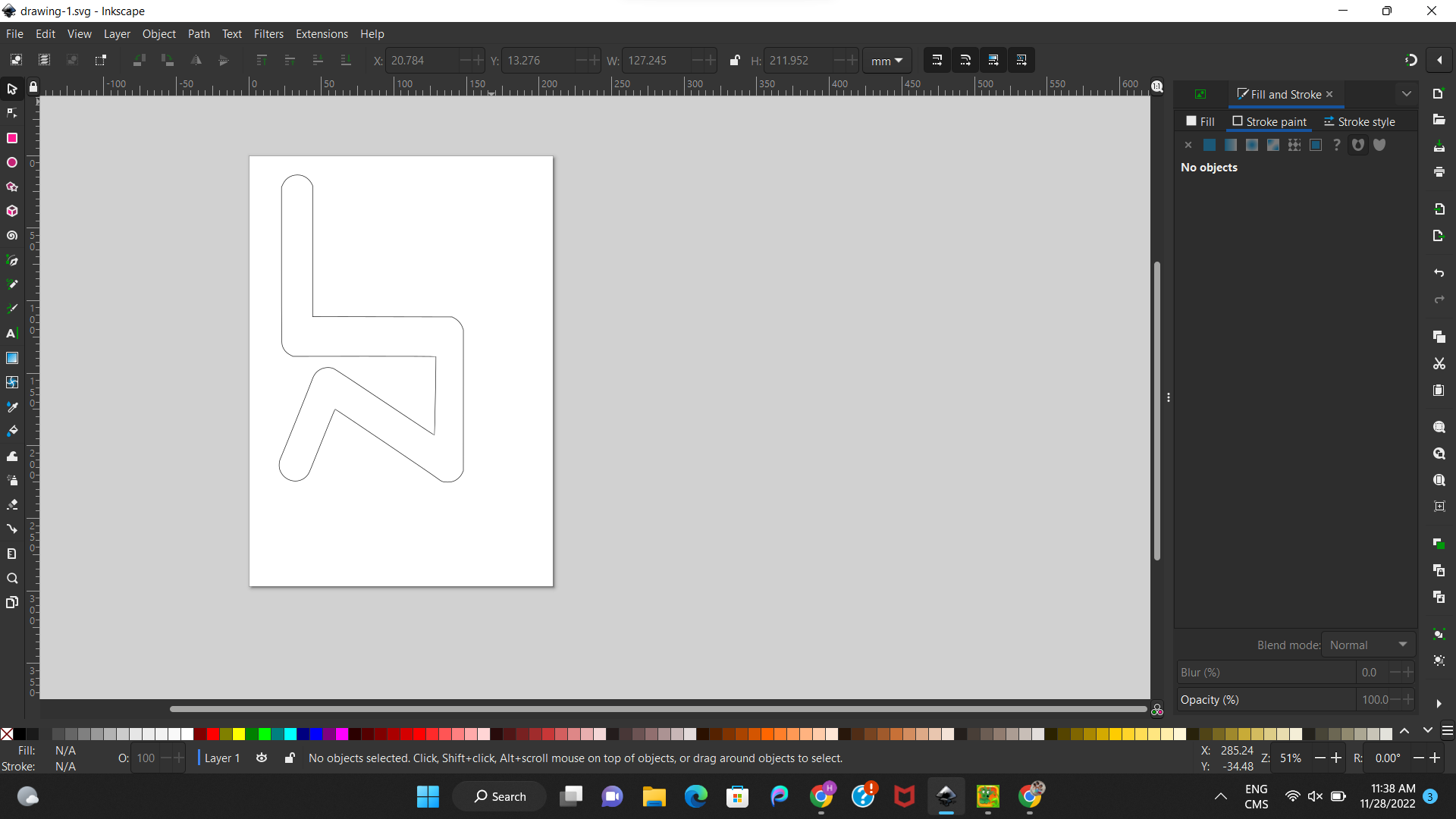
Task: Click the Print document icon
Action: point(1439,172)
